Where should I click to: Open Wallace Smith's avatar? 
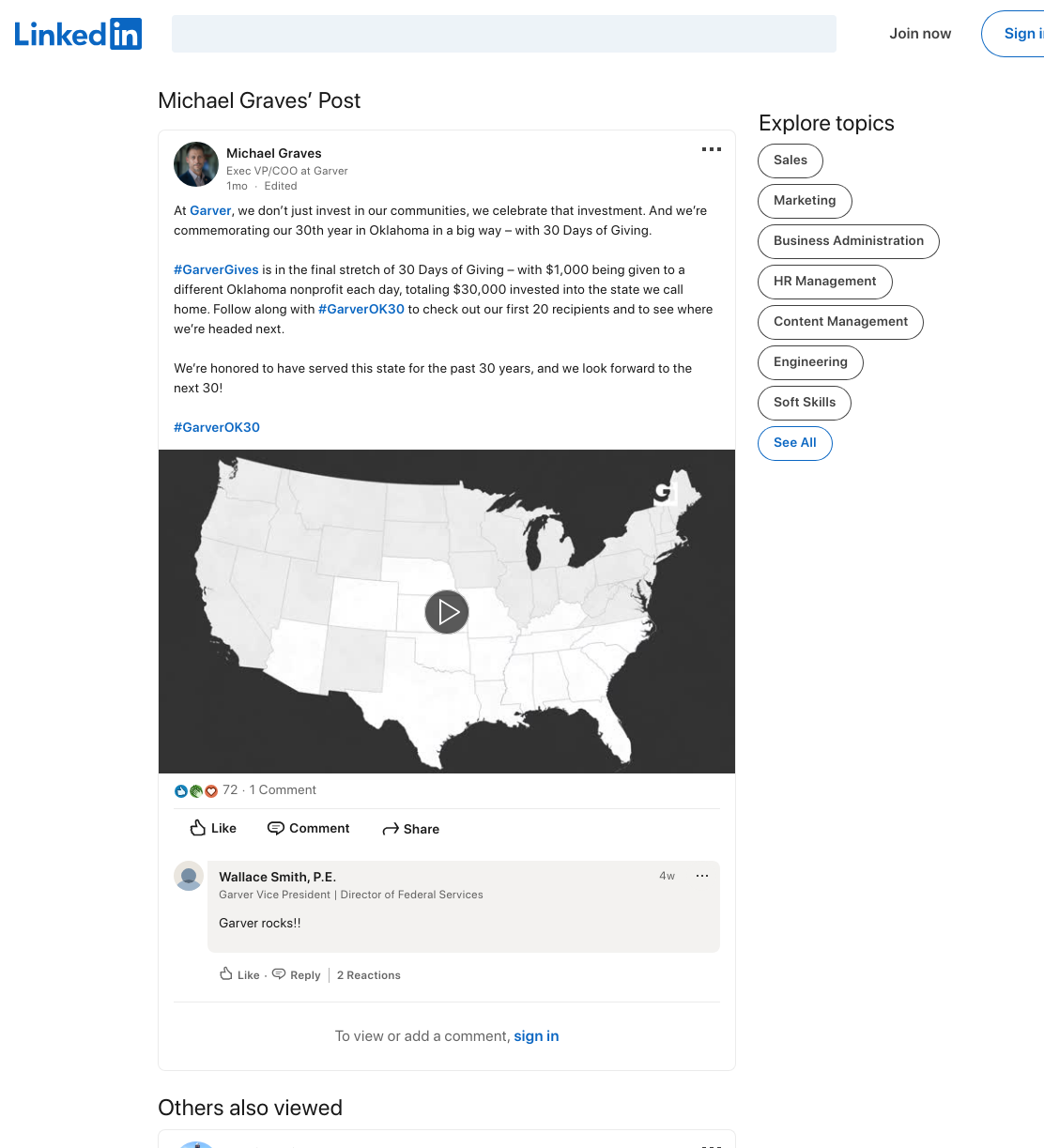coord(189,876)
